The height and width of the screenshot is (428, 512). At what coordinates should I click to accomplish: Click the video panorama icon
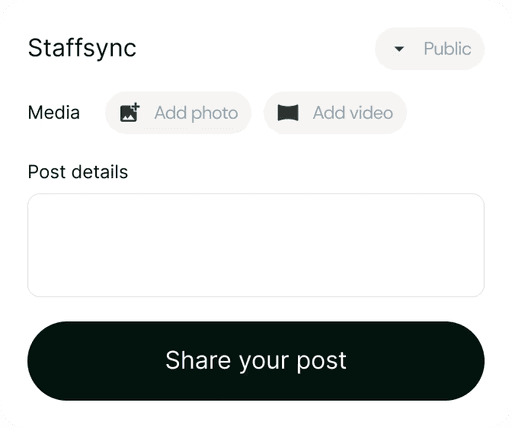288,113
